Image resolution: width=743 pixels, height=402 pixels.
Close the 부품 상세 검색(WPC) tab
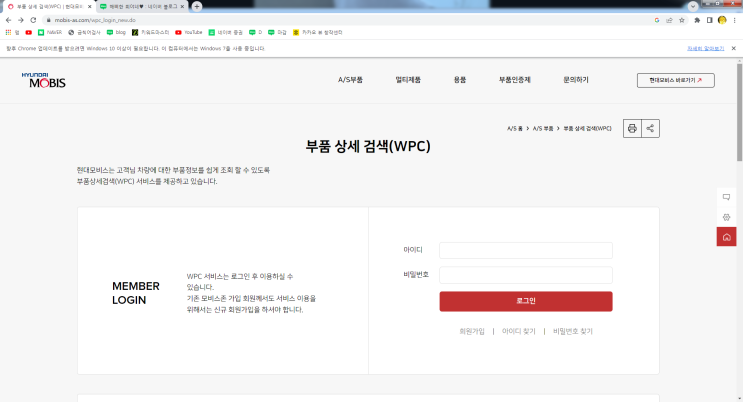(x=90, y=7)
